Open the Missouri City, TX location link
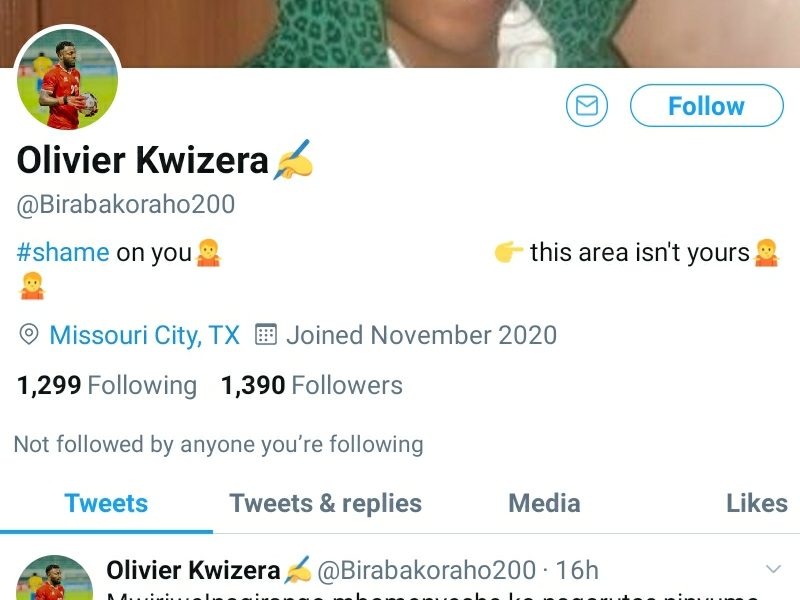 click(x=144, y=335)
